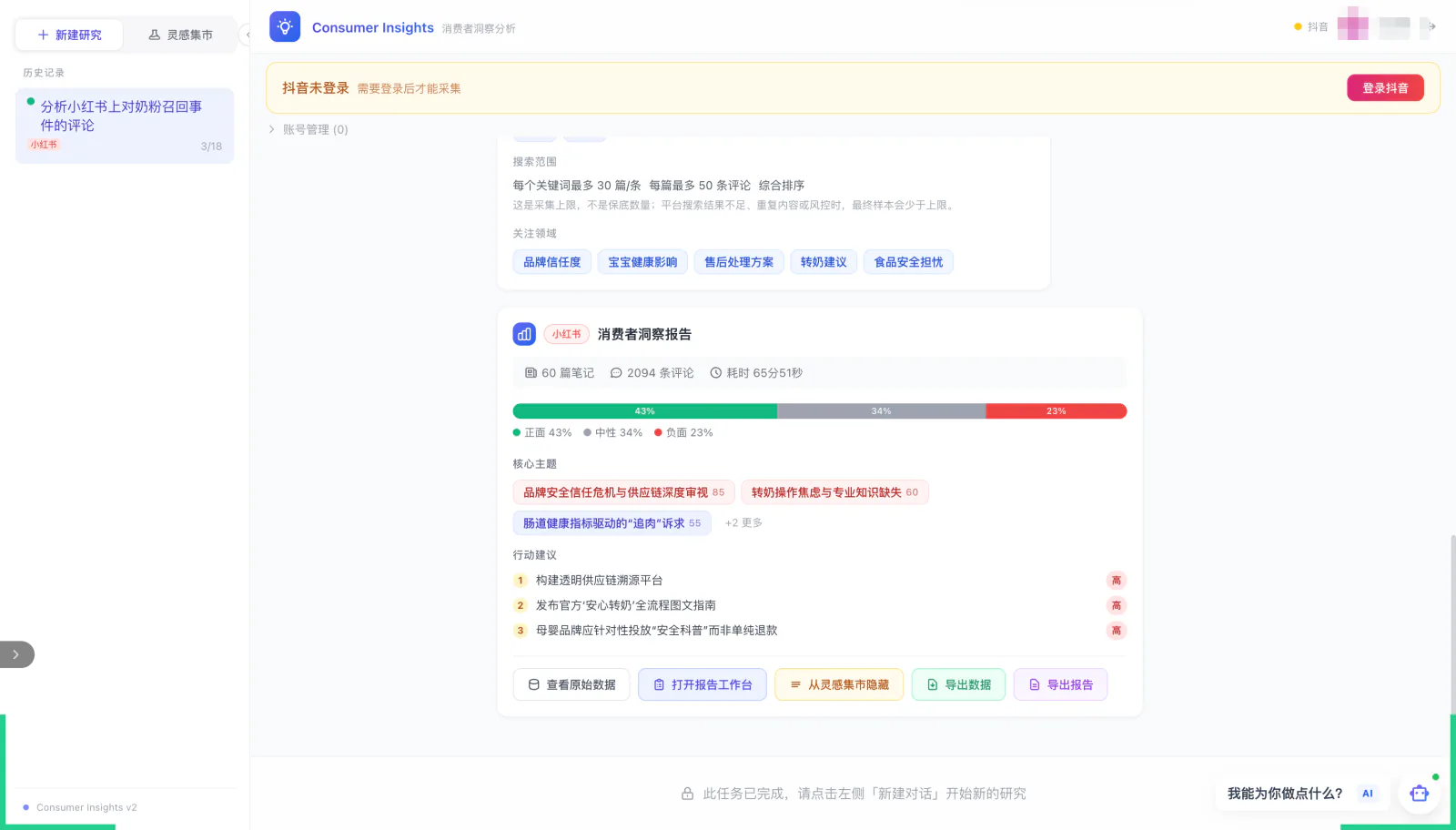Switch to the 灵感集市 tab
This screenshot has width=1456, height=830.
coord(180,35)
